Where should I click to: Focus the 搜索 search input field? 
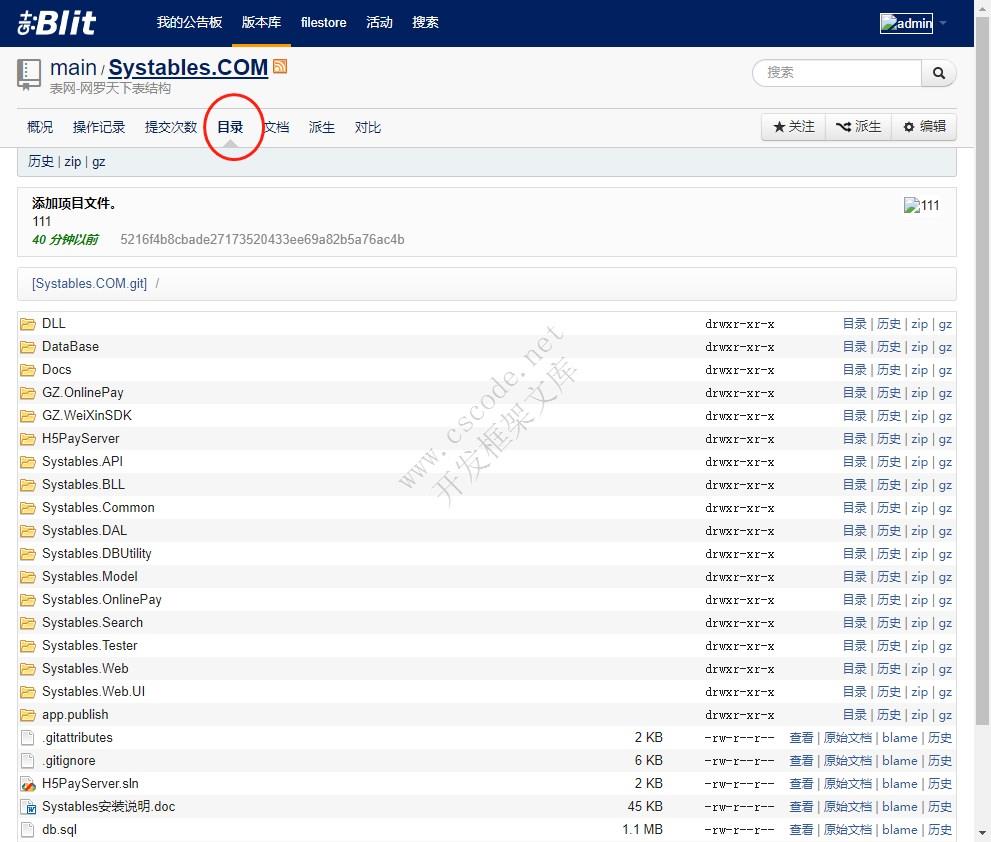[x=836, y=73]
